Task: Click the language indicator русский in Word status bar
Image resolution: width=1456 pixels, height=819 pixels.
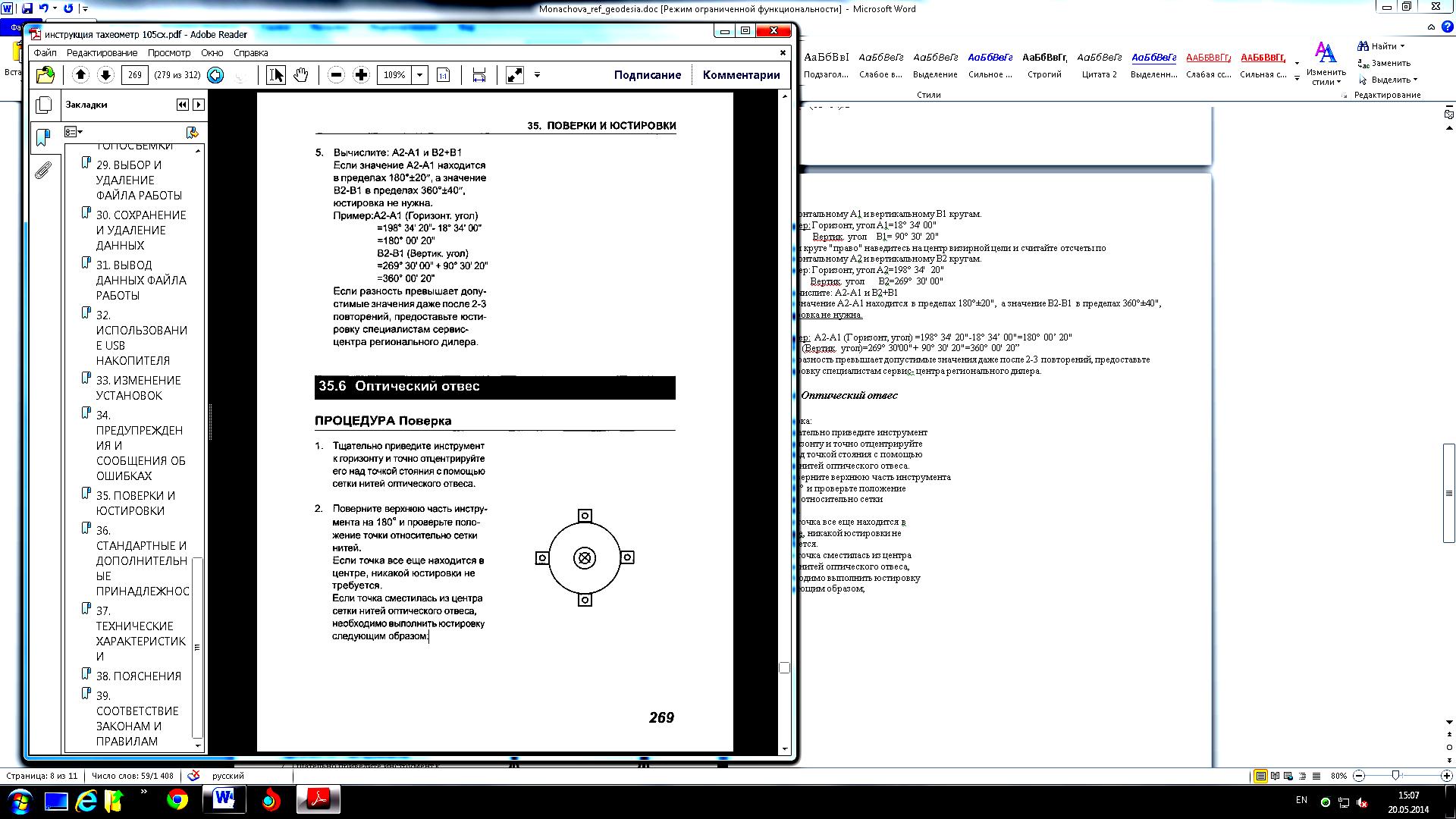Action: [228, 776]
